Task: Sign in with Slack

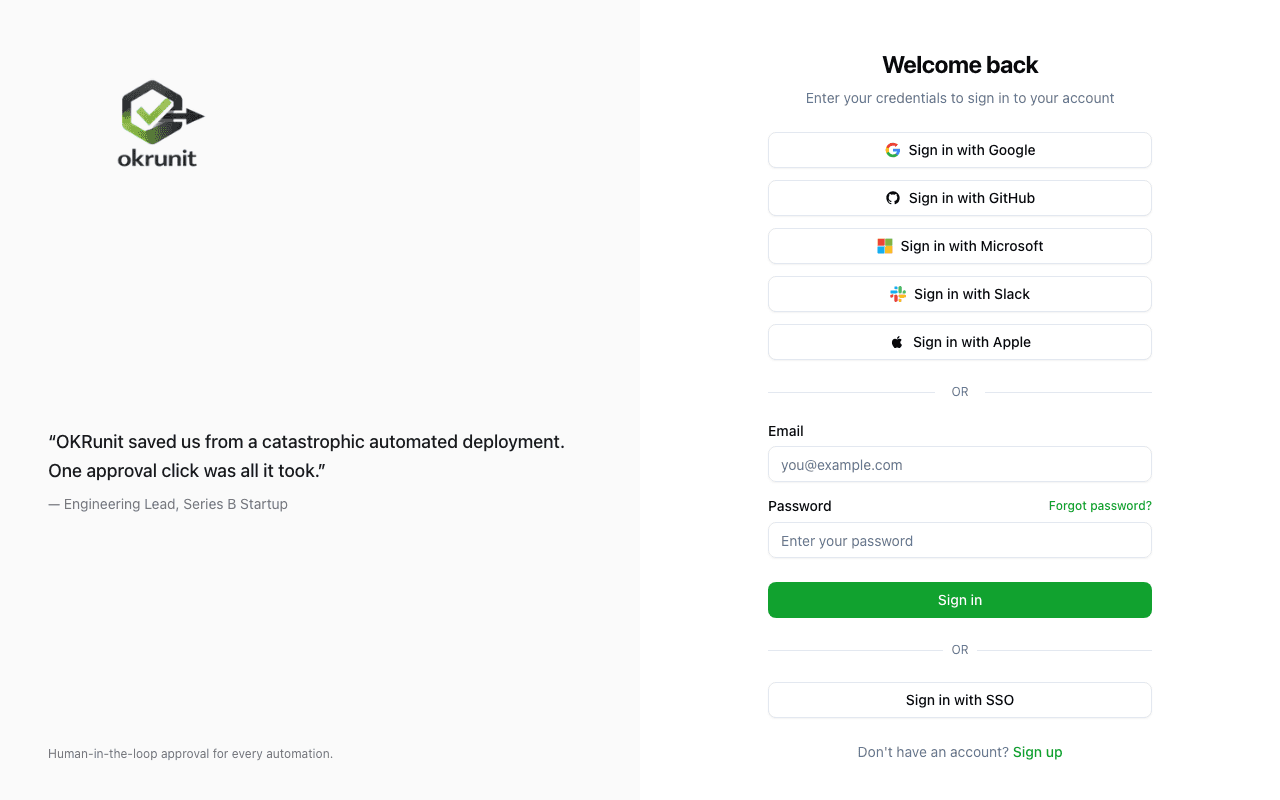Action: click(960, 293)
